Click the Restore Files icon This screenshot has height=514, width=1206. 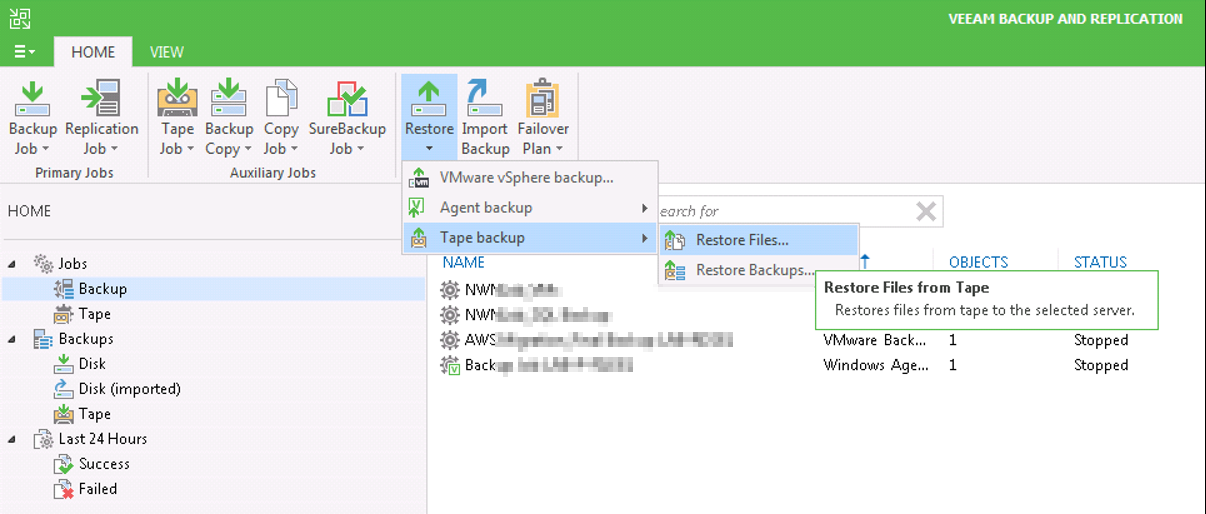pos(675,240)
